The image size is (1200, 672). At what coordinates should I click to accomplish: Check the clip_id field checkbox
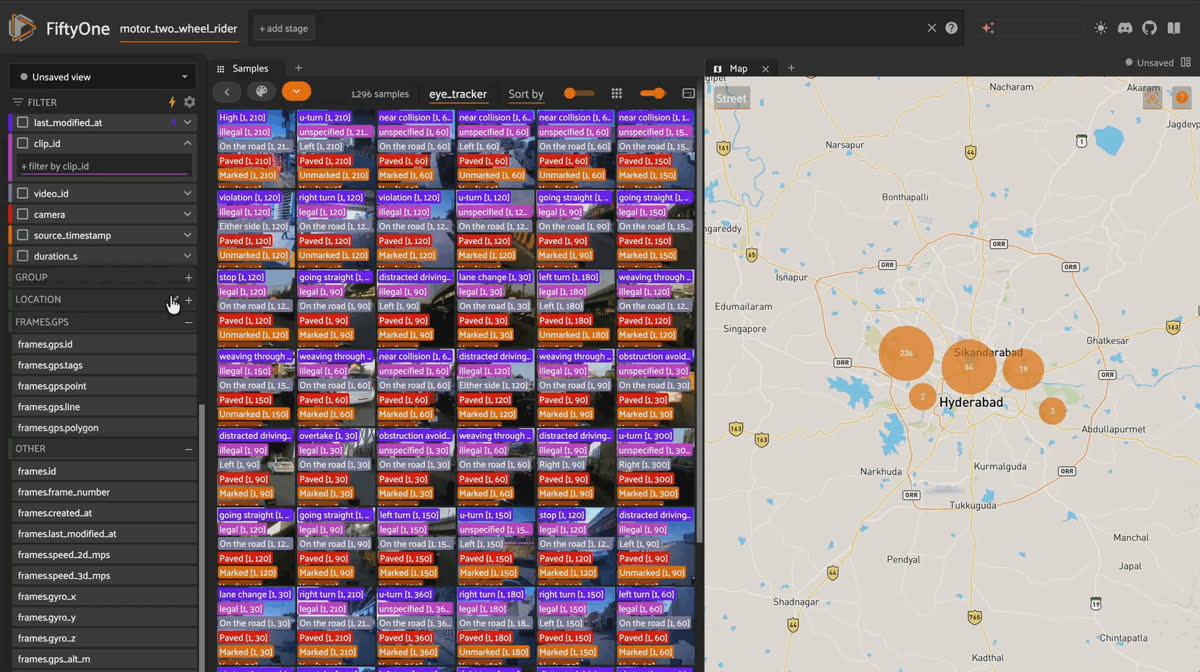tap(22, 143)
